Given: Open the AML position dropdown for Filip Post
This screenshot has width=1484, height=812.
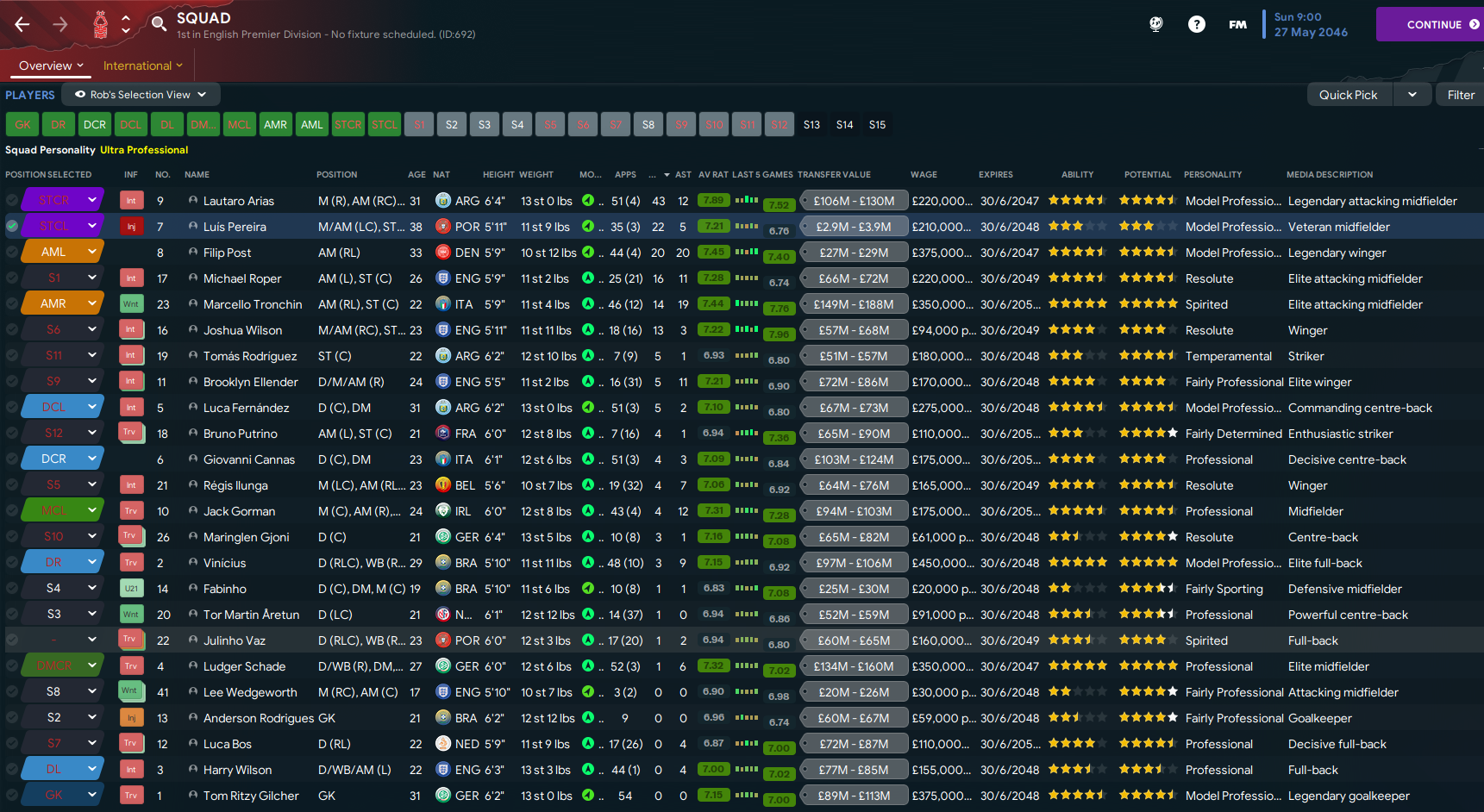Looking at the screenshot, I should click(91, 253).
